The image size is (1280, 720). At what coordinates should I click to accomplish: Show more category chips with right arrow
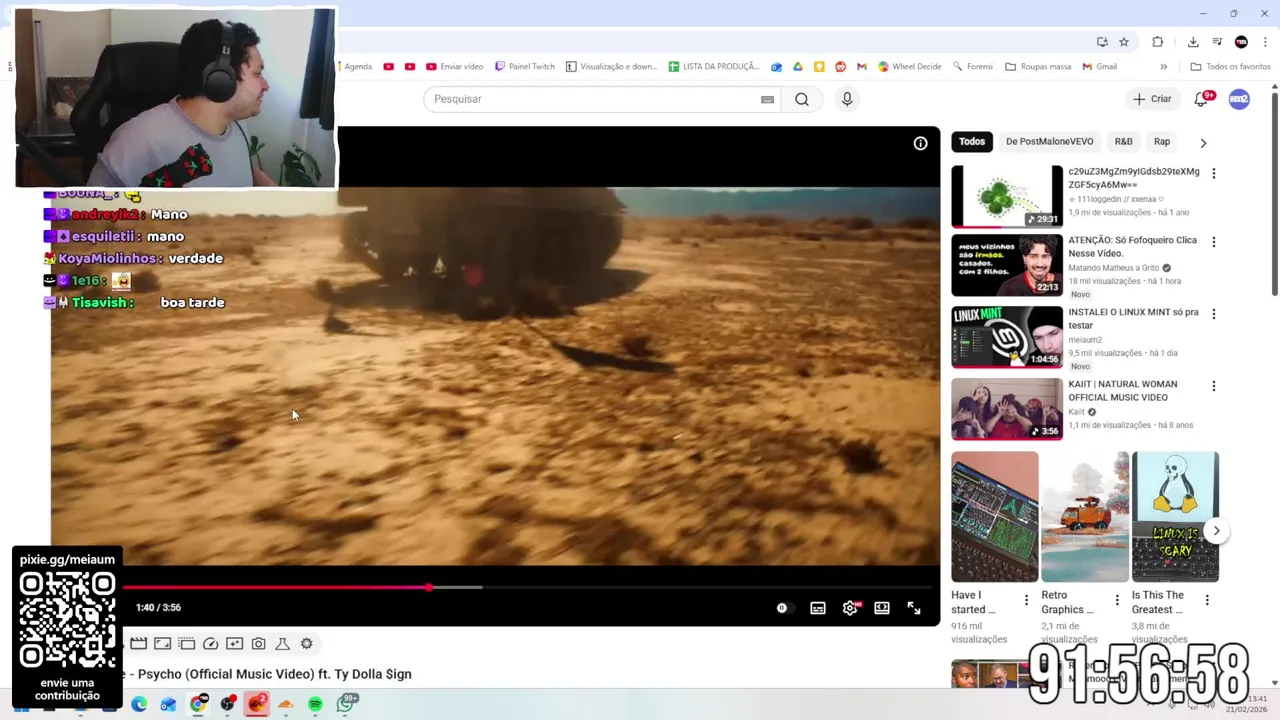coord(1203,143)
